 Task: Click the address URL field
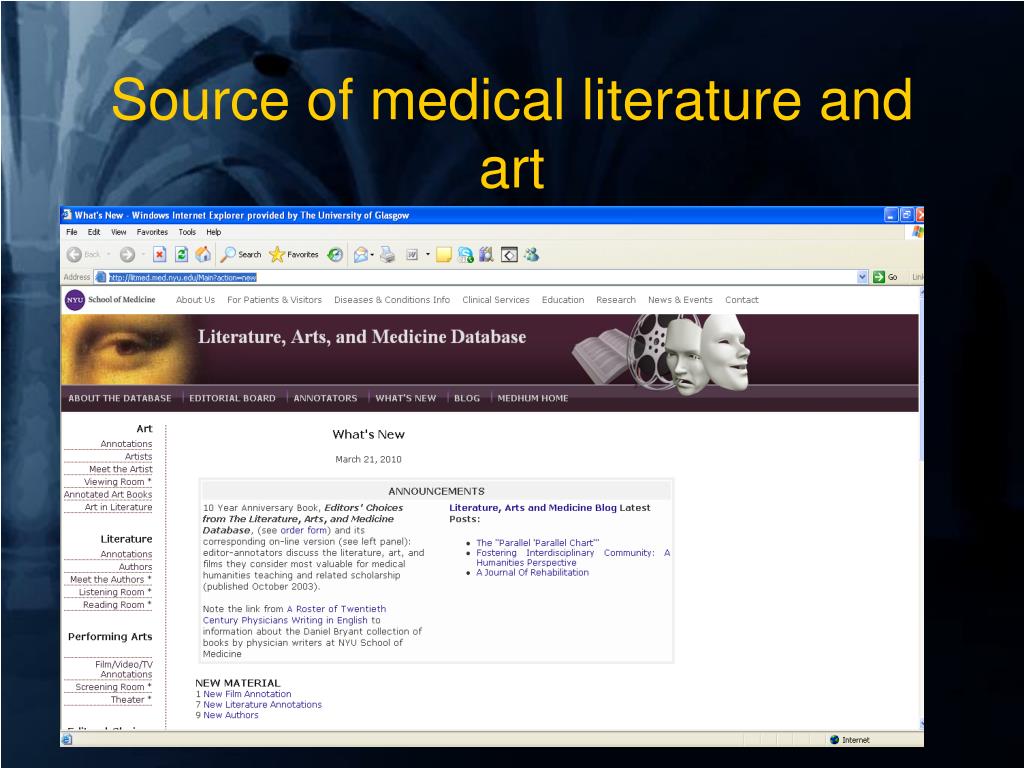[482, 277]
